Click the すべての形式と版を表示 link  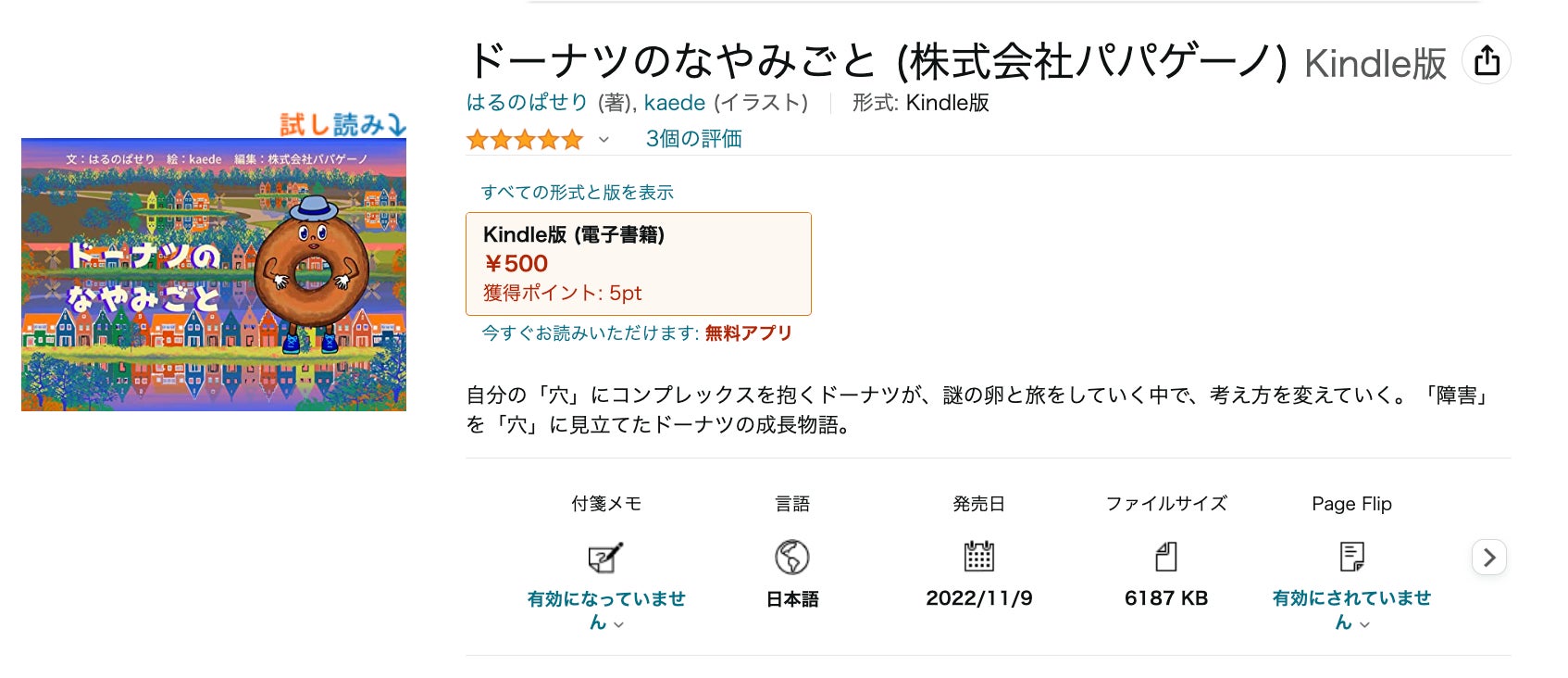[x=578, y=192]
